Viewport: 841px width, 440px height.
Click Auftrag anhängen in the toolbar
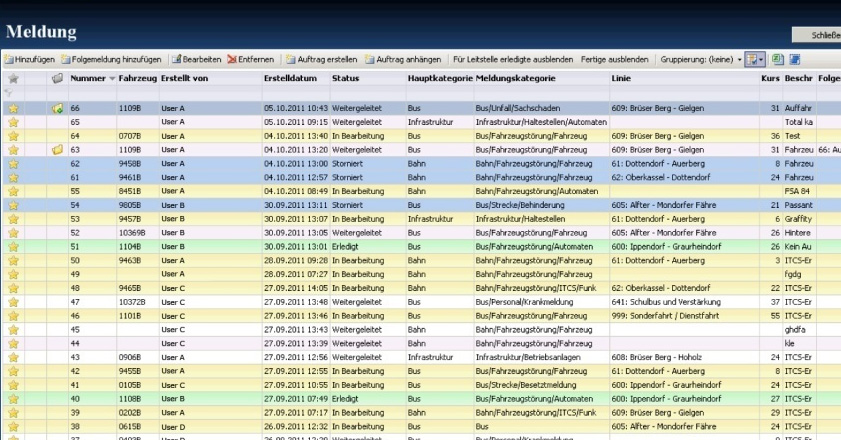pyautogui.click(x=403, y=60)
